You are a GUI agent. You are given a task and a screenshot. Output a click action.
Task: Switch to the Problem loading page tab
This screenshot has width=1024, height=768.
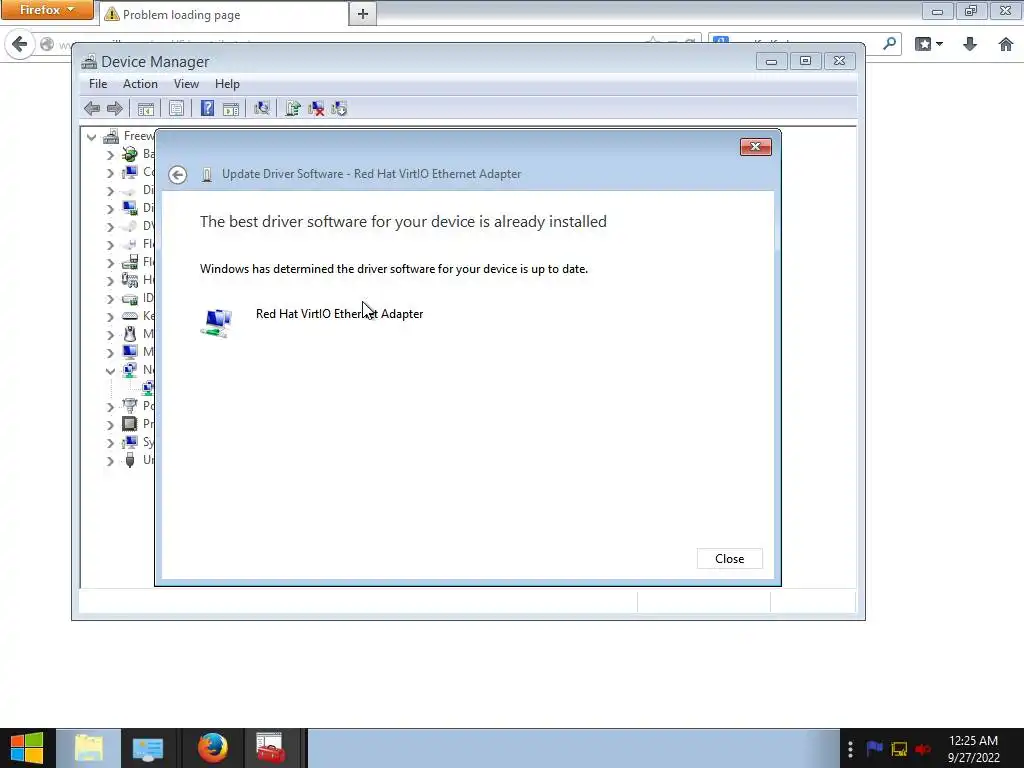(x=223, y=14)
